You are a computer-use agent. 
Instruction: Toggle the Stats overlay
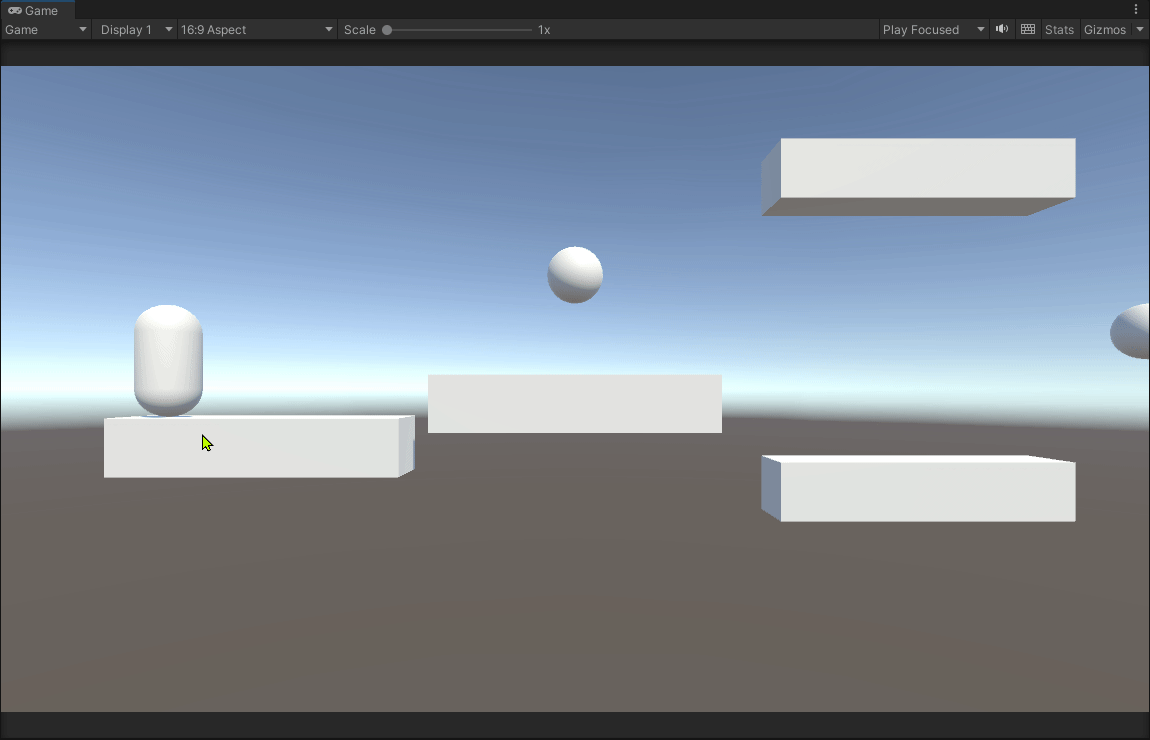point(1059,29)
